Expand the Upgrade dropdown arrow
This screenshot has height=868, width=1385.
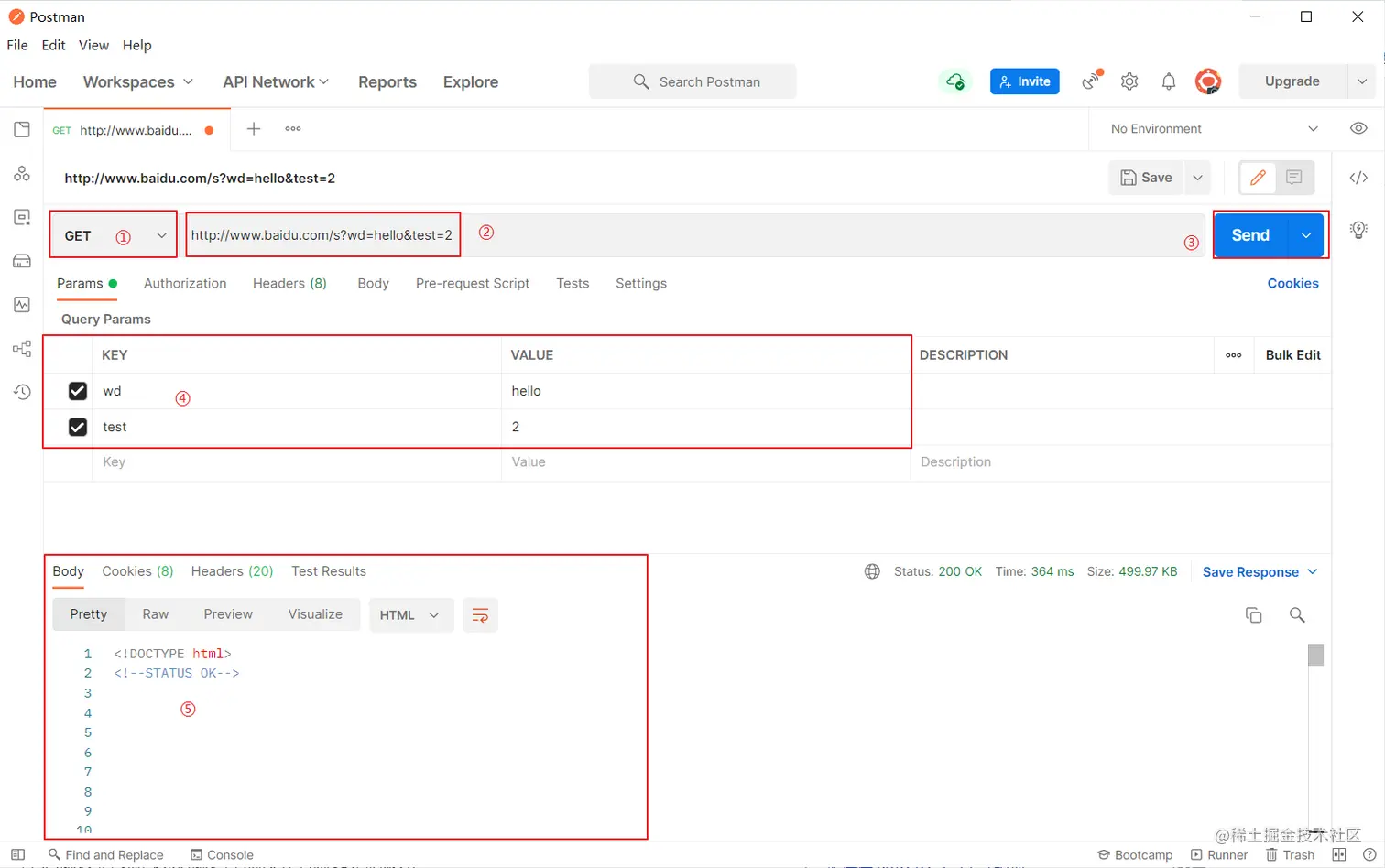1362,81
